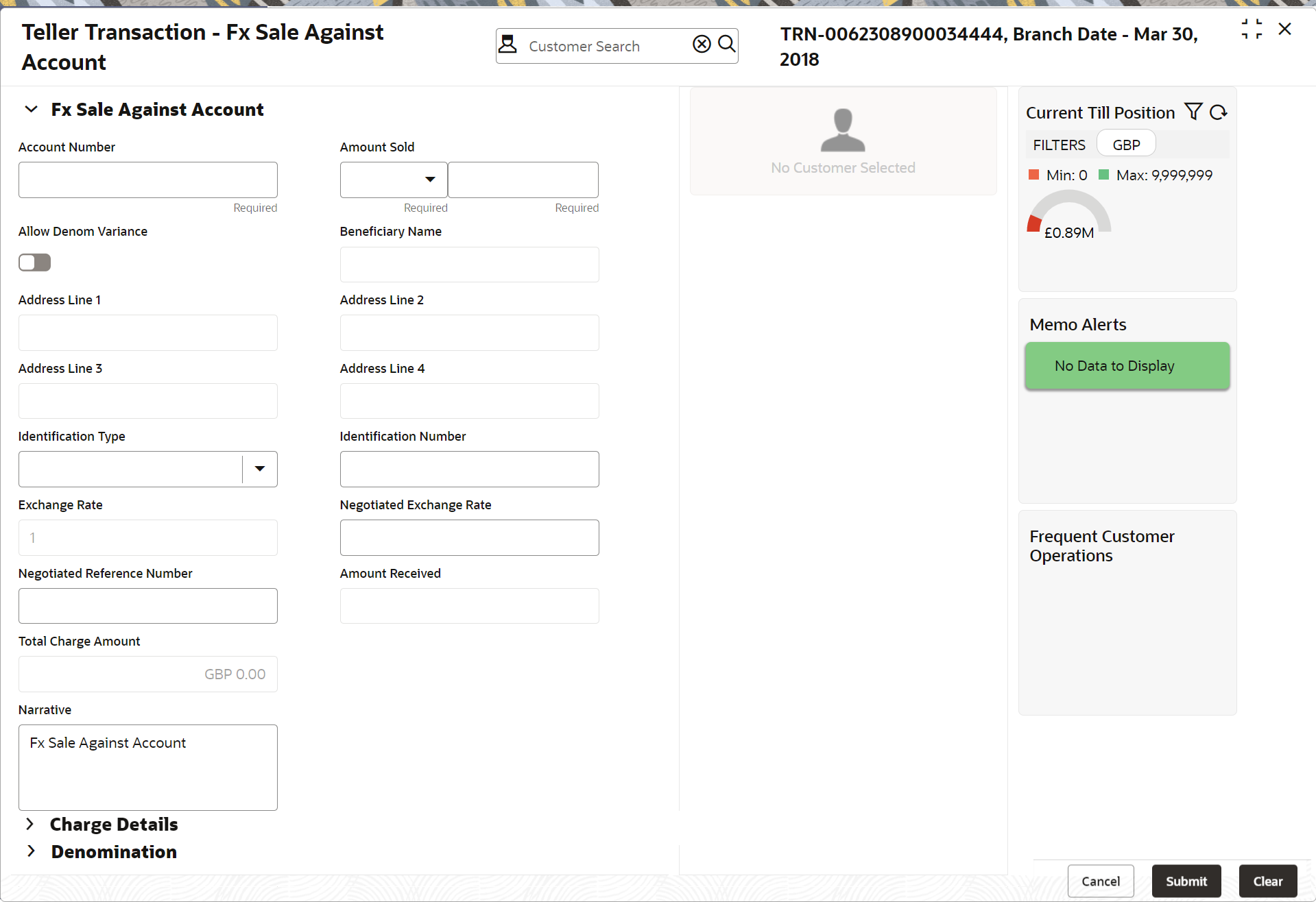Viewport: 1316px width, 902px height.
Task: Select the GBP filter chip
Action: point(1126,145)
